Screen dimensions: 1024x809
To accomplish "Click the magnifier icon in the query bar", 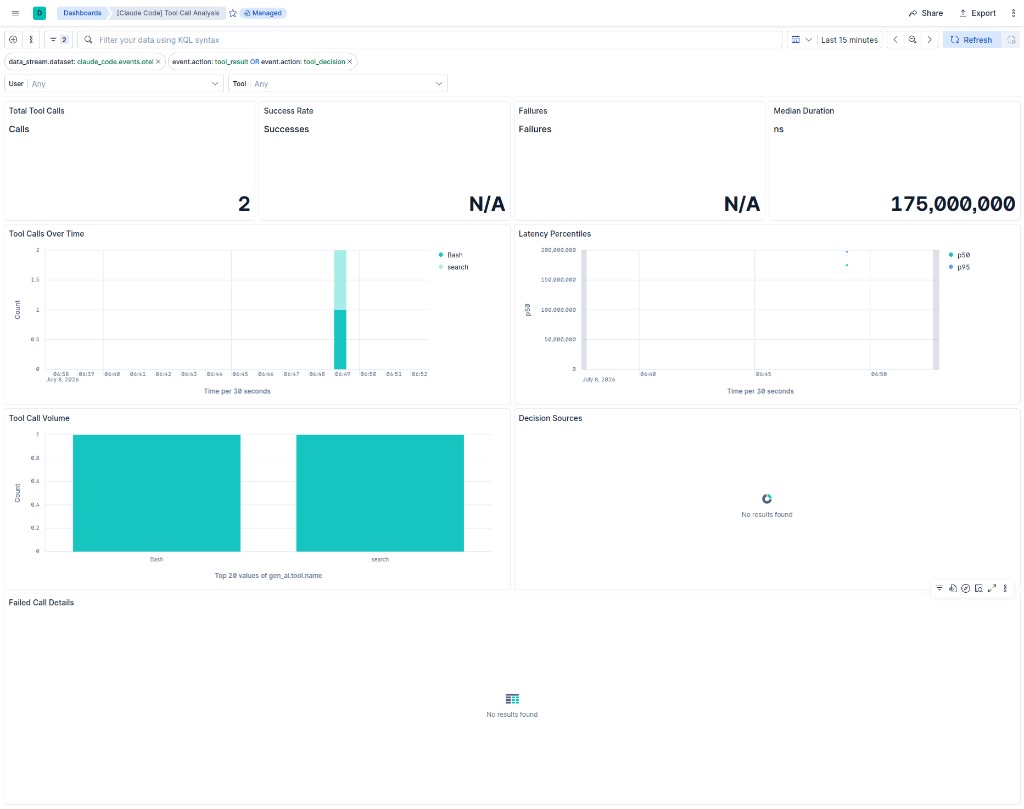I will [88, 40].
